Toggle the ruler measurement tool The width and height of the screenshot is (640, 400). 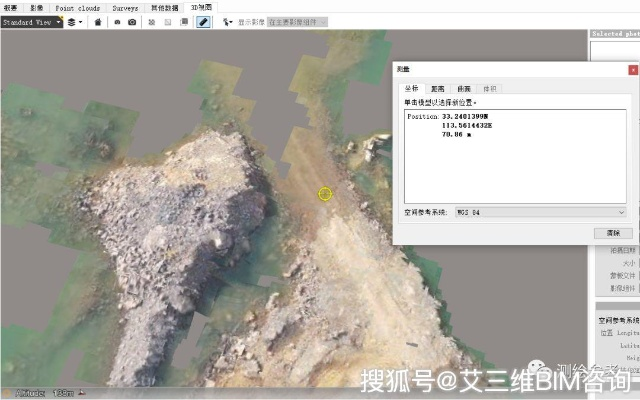pyautogui.click(x=203, y=22)
